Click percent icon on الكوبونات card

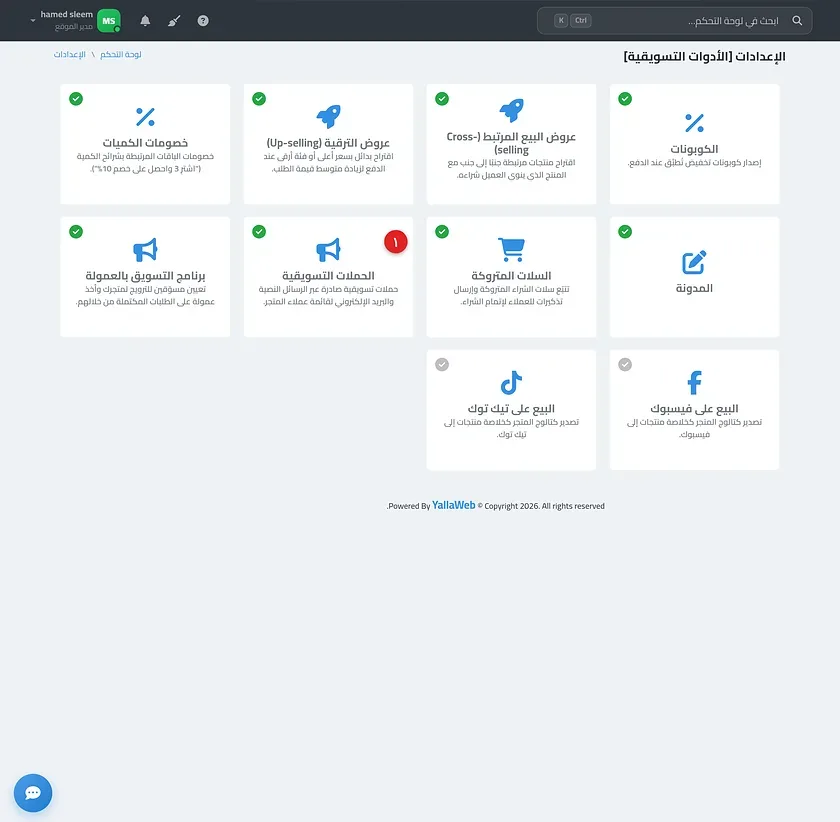pos(694,123)
